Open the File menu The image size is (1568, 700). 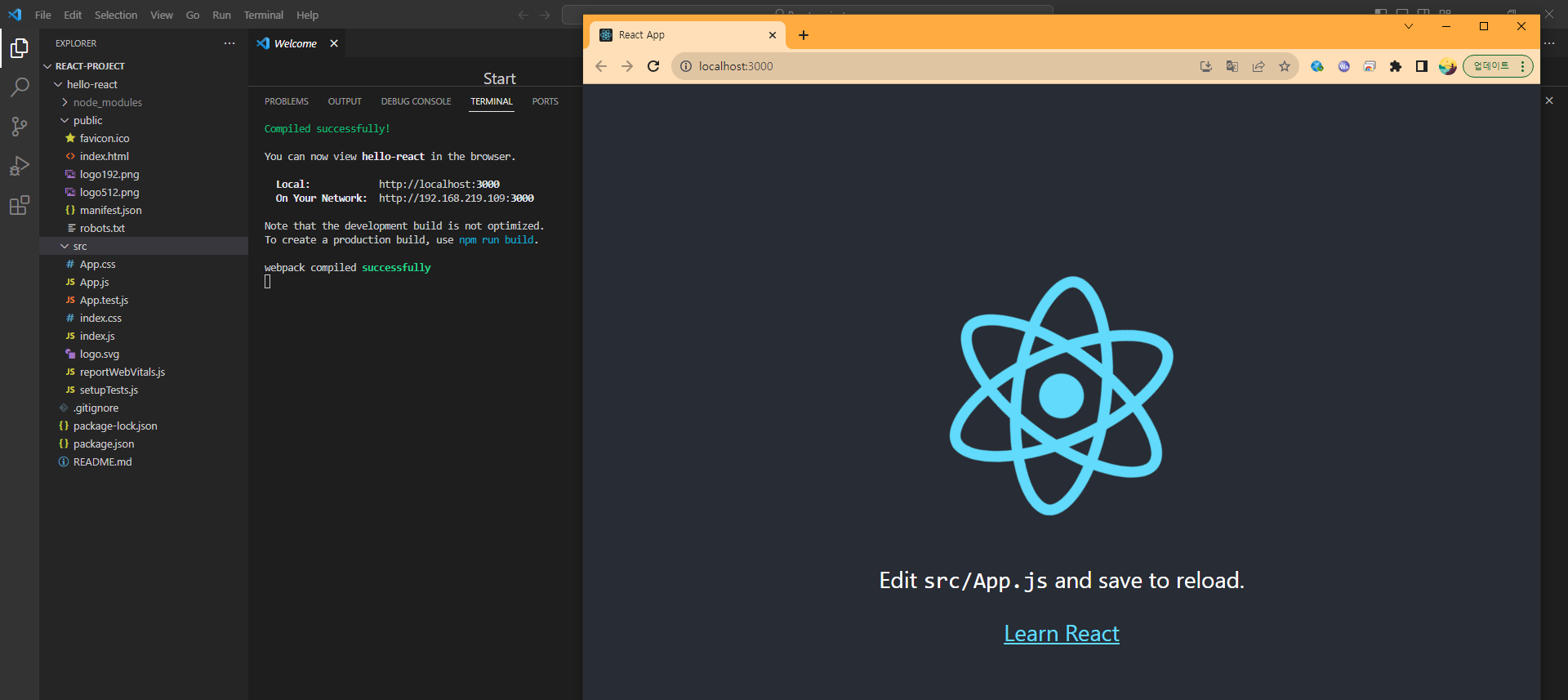(43, 15)
